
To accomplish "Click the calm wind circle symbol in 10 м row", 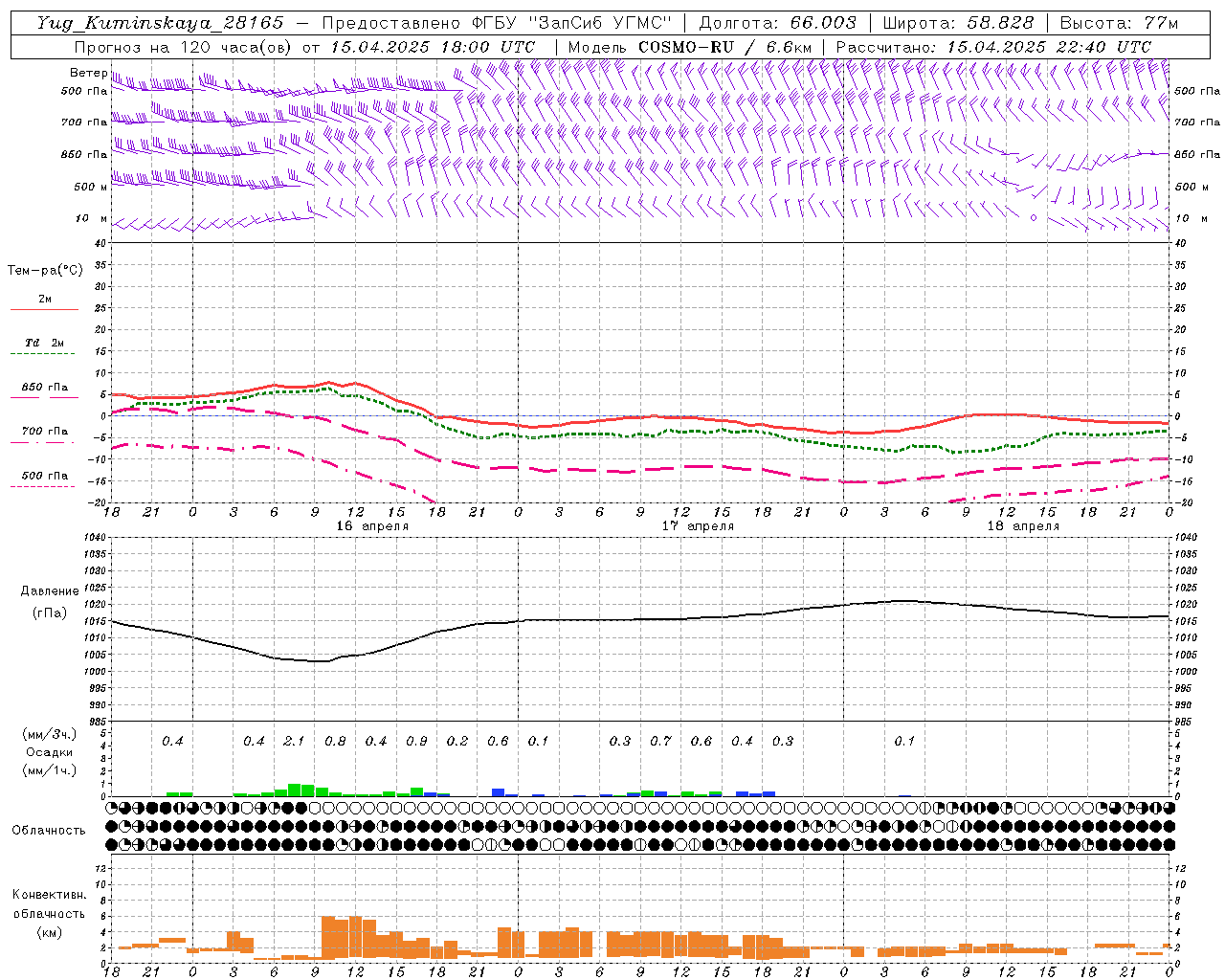I will 1034,218.
